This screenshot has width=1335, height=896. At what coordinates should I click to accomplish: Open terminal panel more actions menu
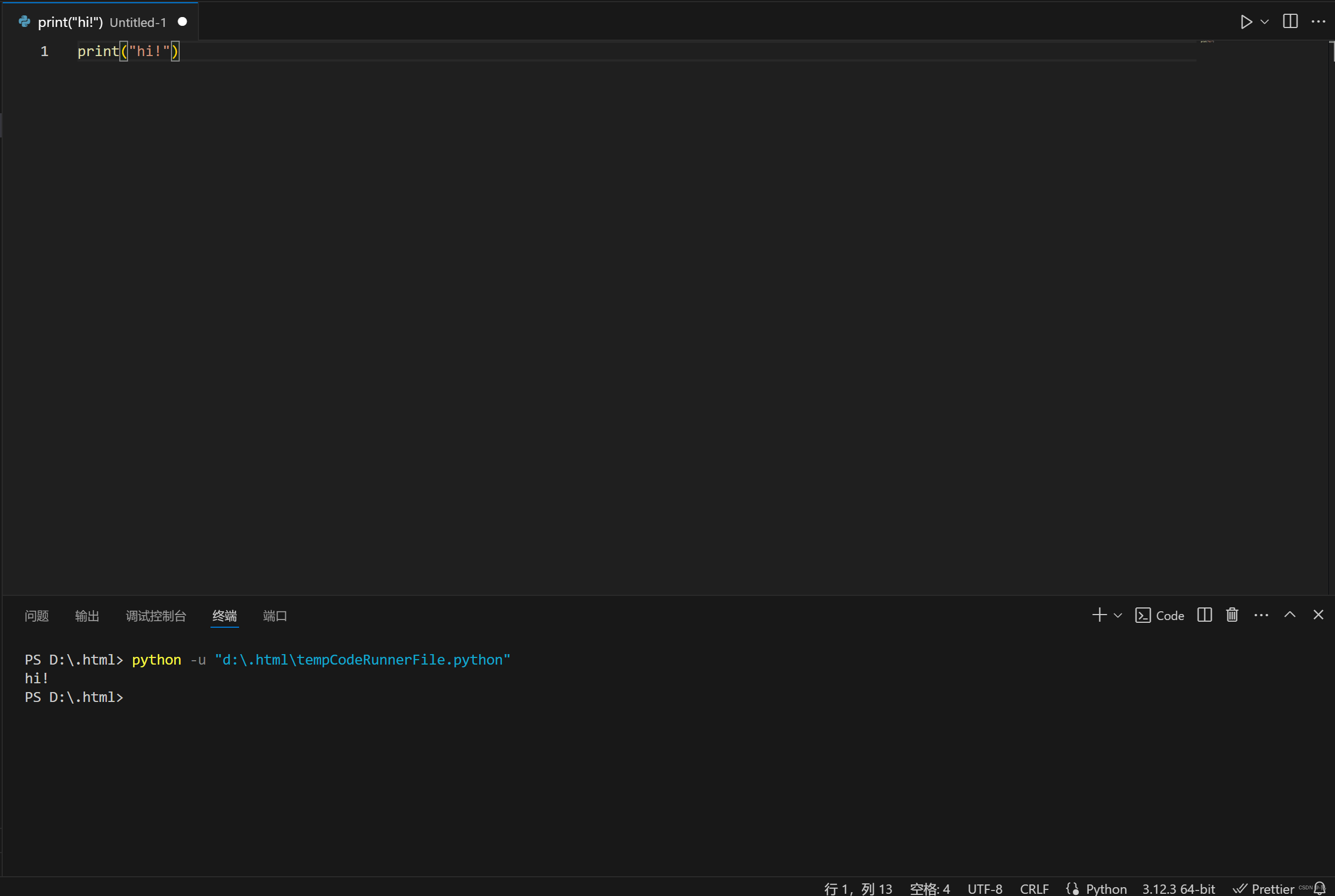(x=1261, y=616)
